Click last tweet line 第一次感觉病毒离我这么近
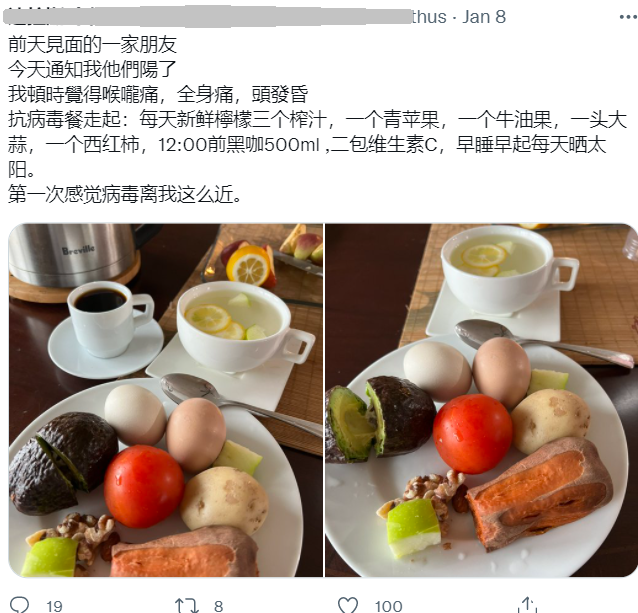Screen dimensions: 638x613 pos(126,194)
